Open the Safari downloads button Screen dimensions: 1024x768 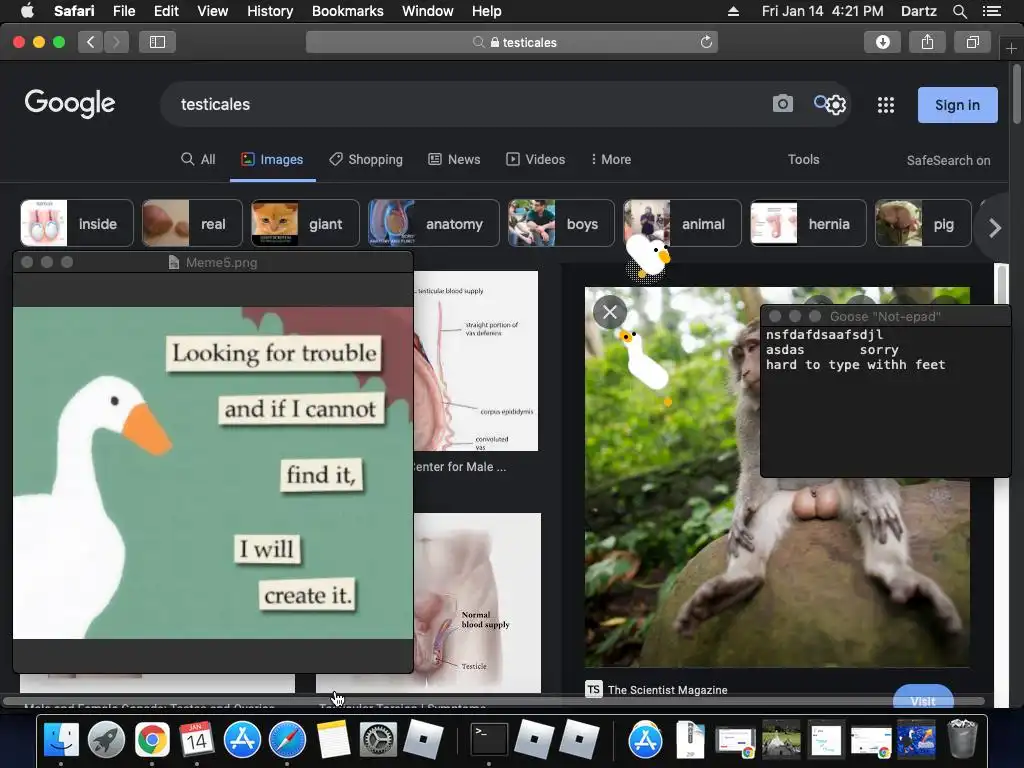[882, 42]
